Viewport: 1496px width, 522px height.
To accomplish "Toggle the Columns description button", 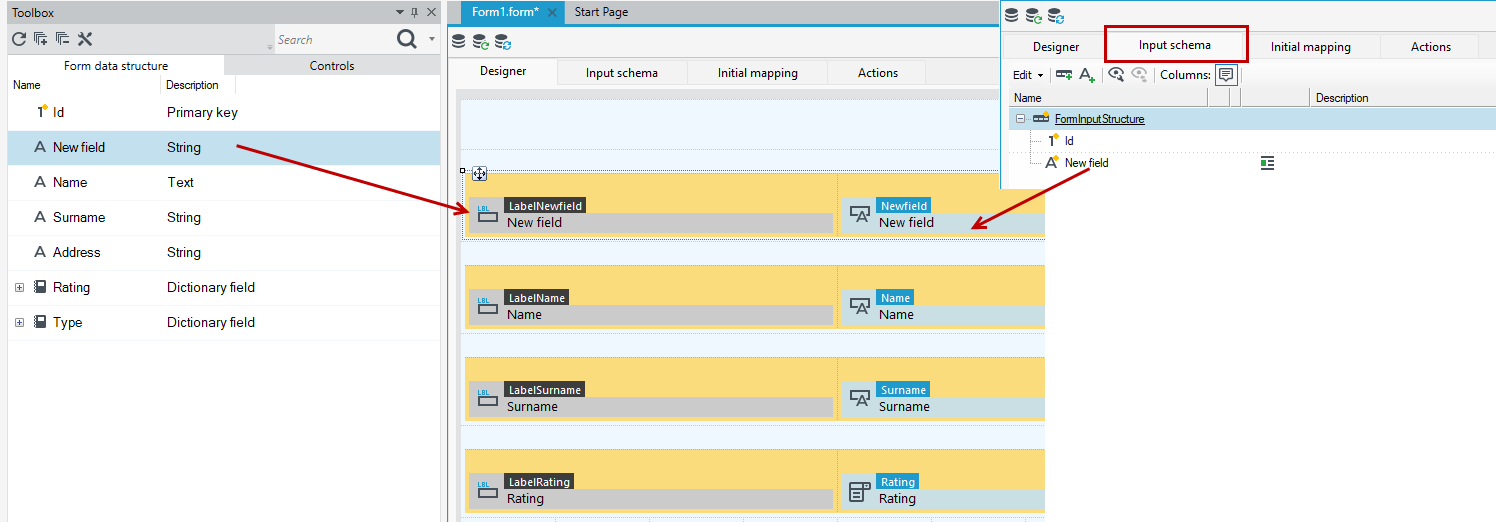I will [x=1226, y=75].
